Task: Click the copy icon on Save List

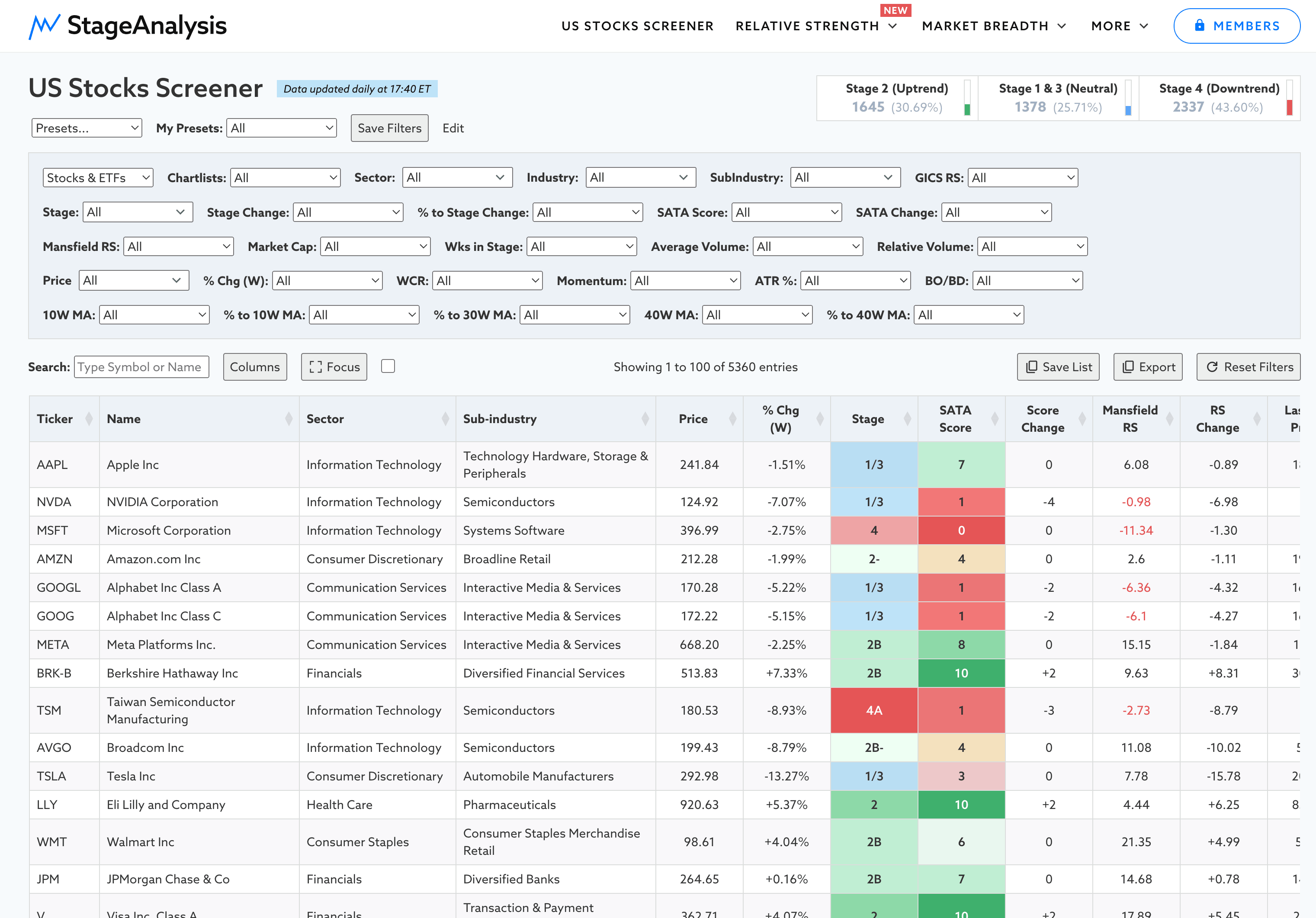Action: [1031, 367]
